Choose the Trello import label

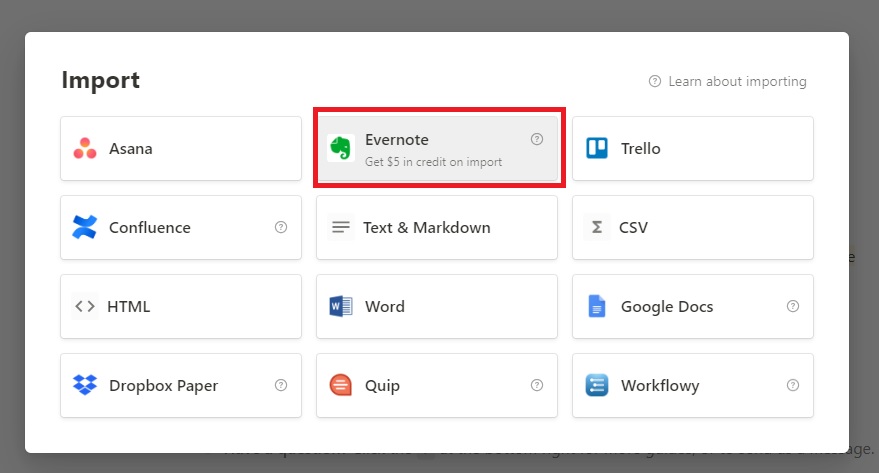coord(640,149)
